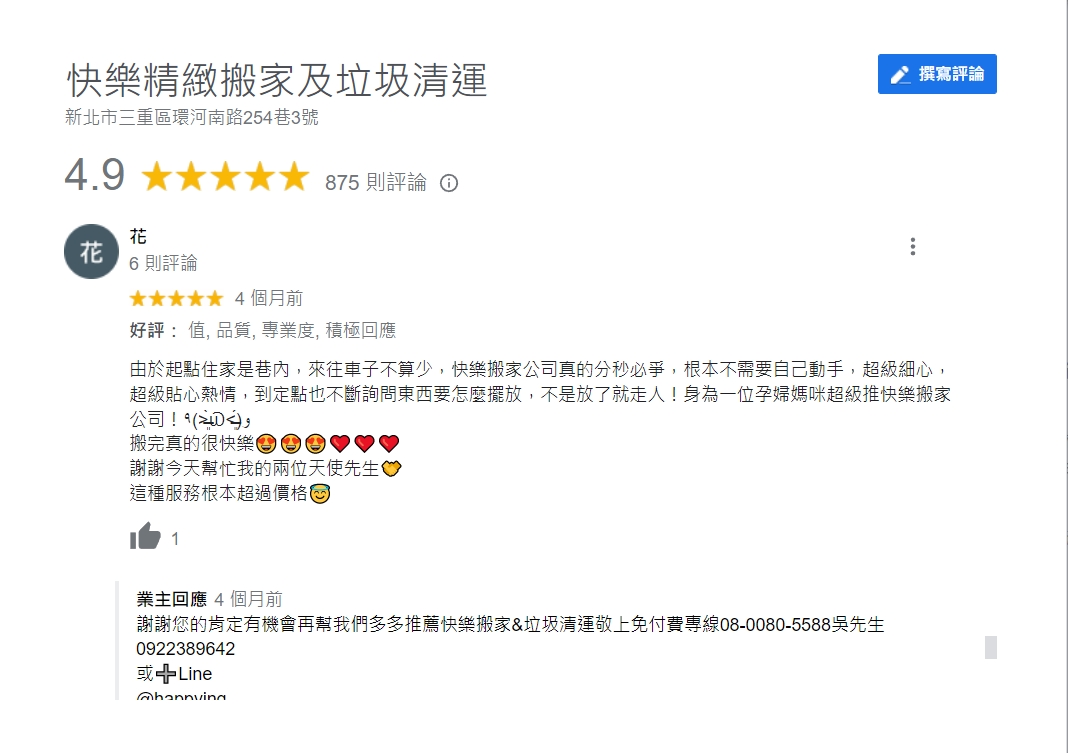Click the like count next to thumbs-up
Viewport: 1068px width, 753px height.
tap(175, 539)
